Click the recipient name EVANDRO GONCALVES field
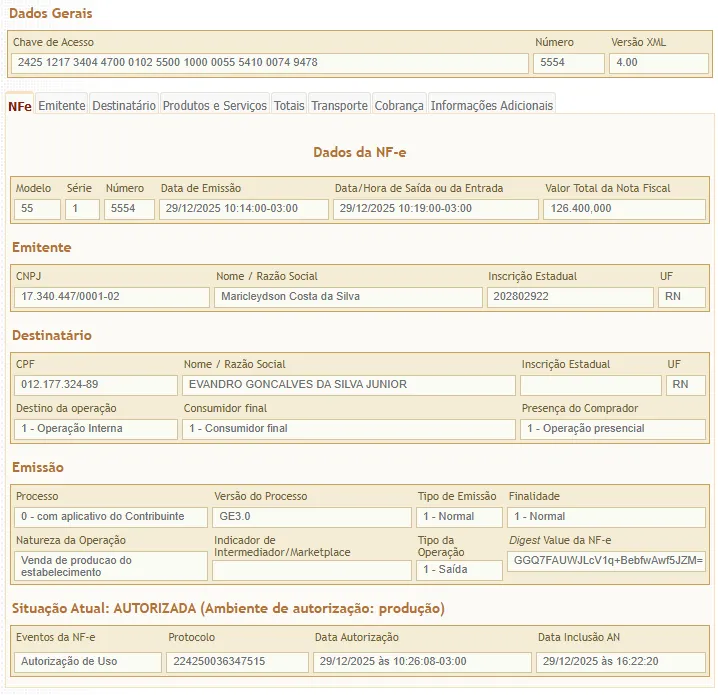The width and height of the screenshot is (718, 695). (348, 385)
